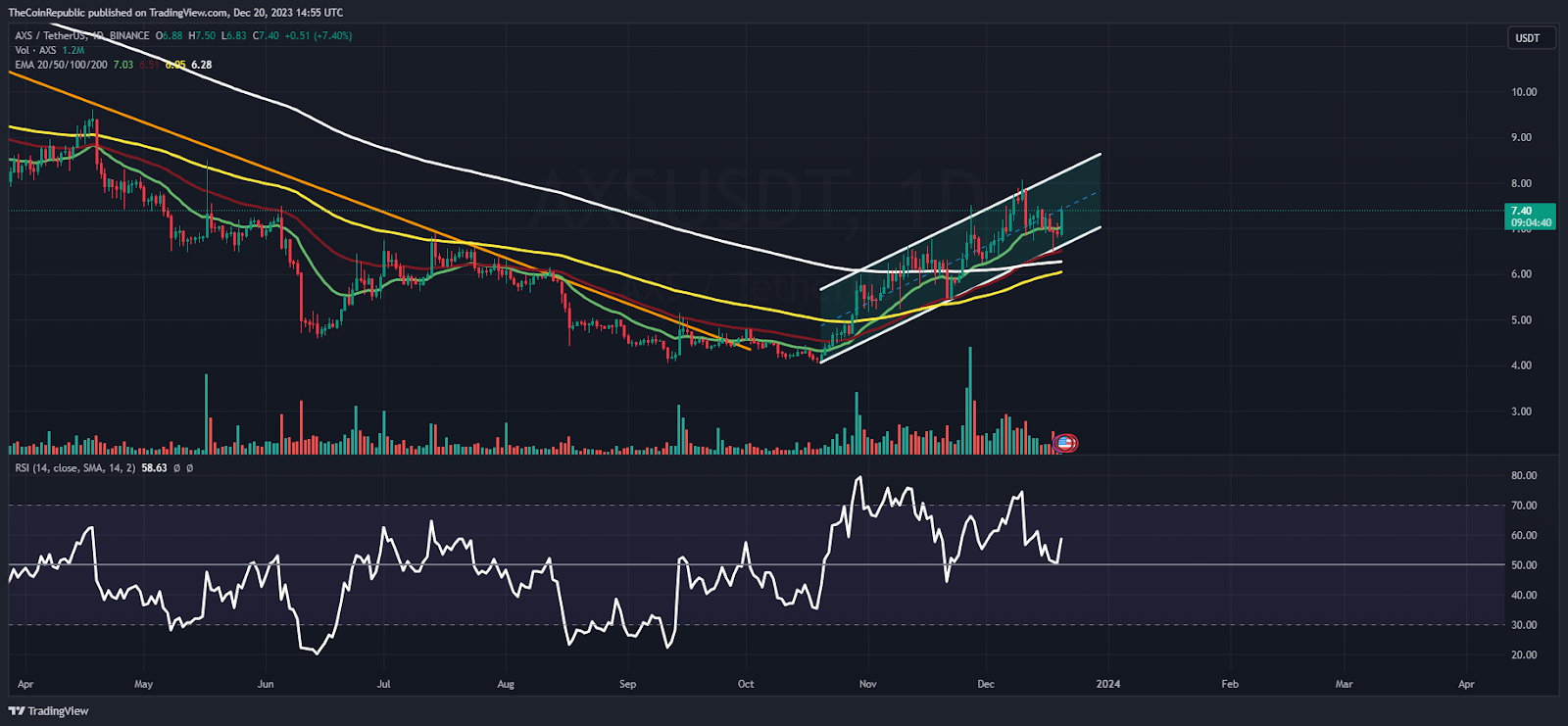The image size is (1568, 726).
Task: Click the RSI 70.00 axis label
Action: [1524, 506]
